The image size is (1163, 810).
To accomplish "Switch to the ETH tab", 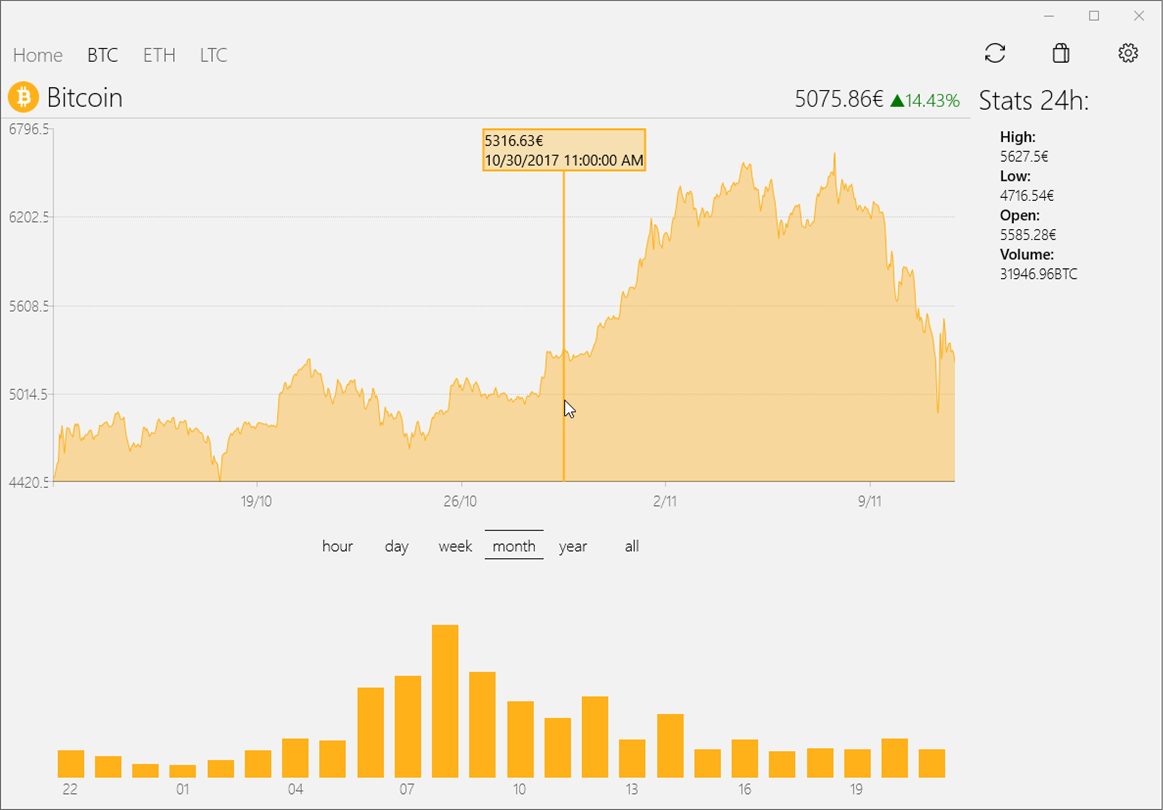I will 159,55.
